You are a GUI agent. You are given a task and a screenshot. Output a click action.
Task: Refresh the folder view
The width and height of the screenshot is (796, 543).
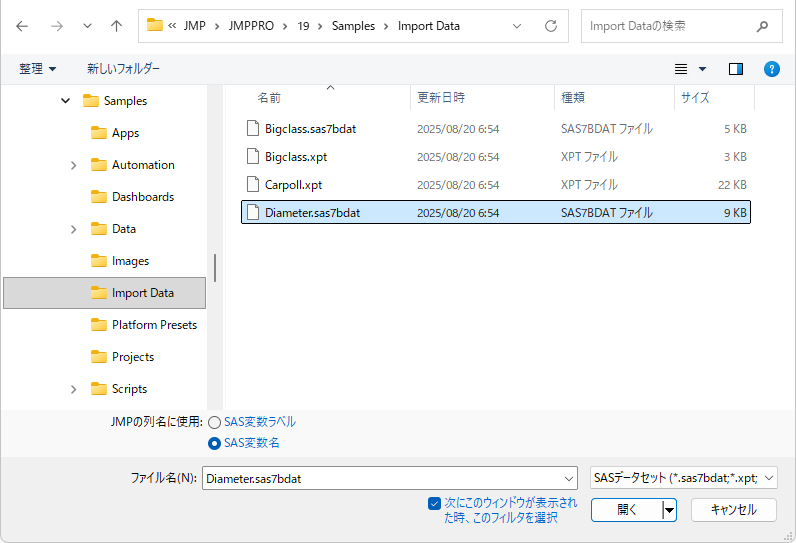(x=551, y=26)
